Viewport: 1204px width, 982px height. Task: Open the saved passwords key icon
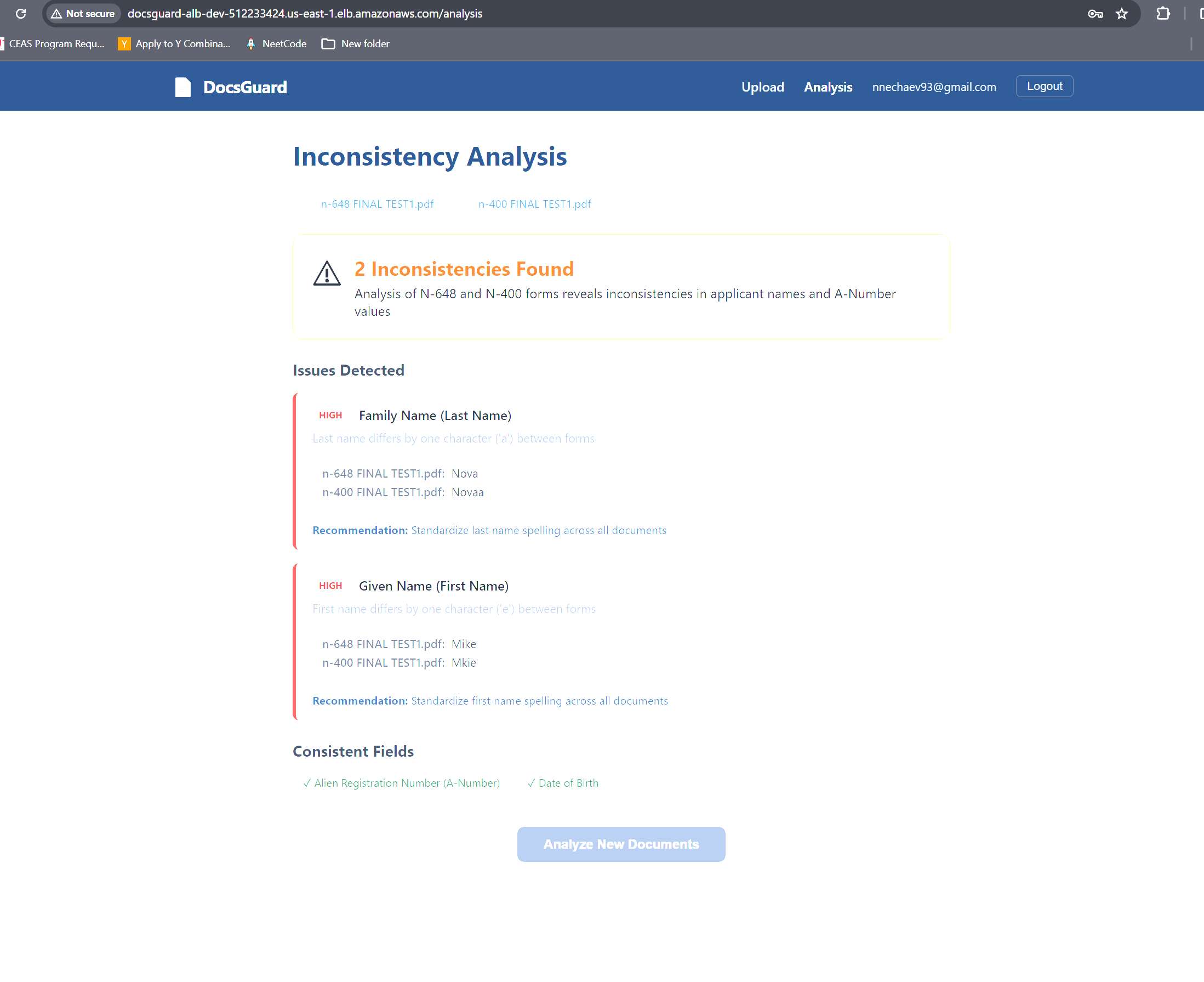(1095, 14)
